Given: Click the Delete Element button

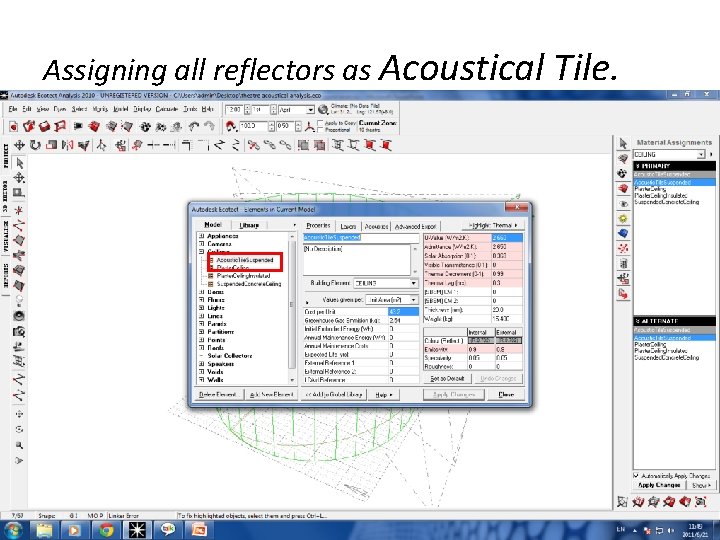Looking at the screenshot, I should click(x=218, y=394).
